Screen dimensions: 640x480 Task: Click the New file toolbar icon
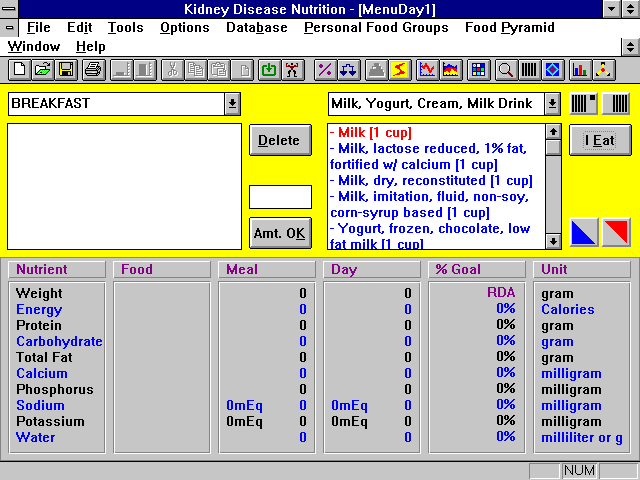click(19, 69)
